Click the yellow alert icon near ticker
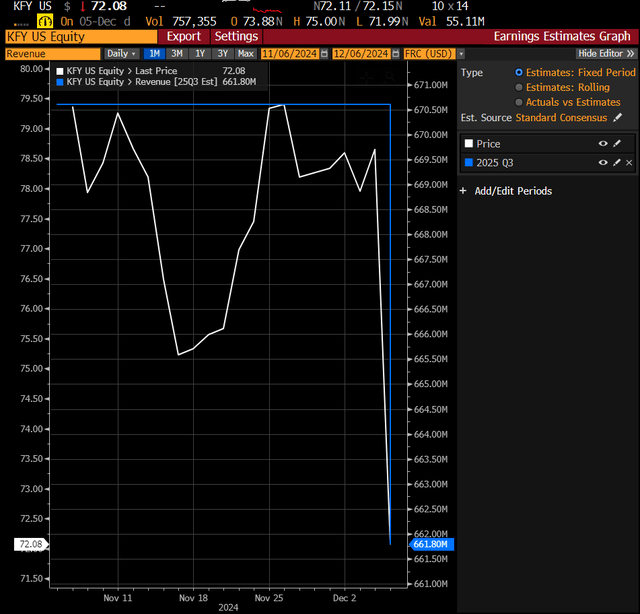This screenshot has height=614, width=640. pyautogui.click(x=44, y=20)
